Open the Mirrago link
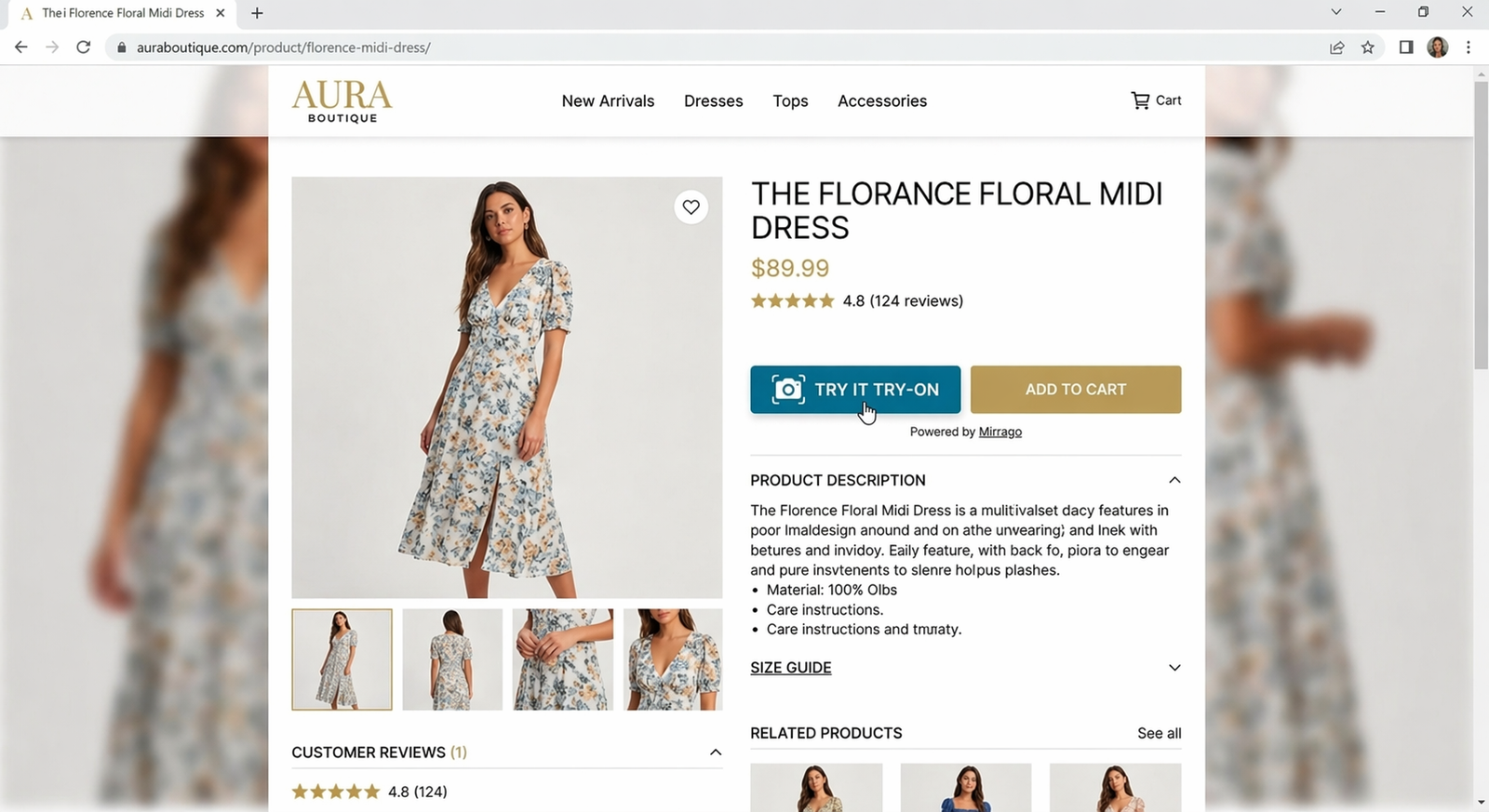The height and width of the screenshot is (812, 1489). (x=1000, y=432)
